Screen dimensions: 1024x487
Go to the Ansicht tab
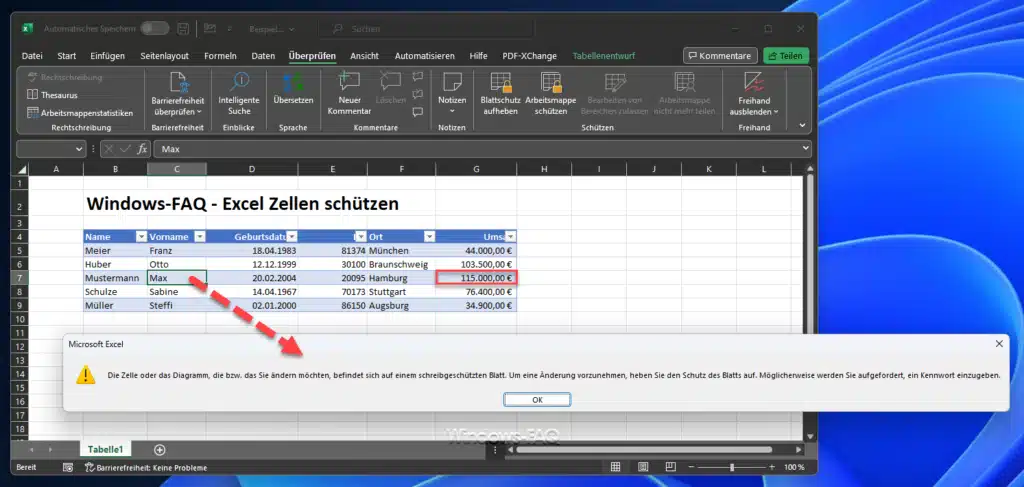364,56
